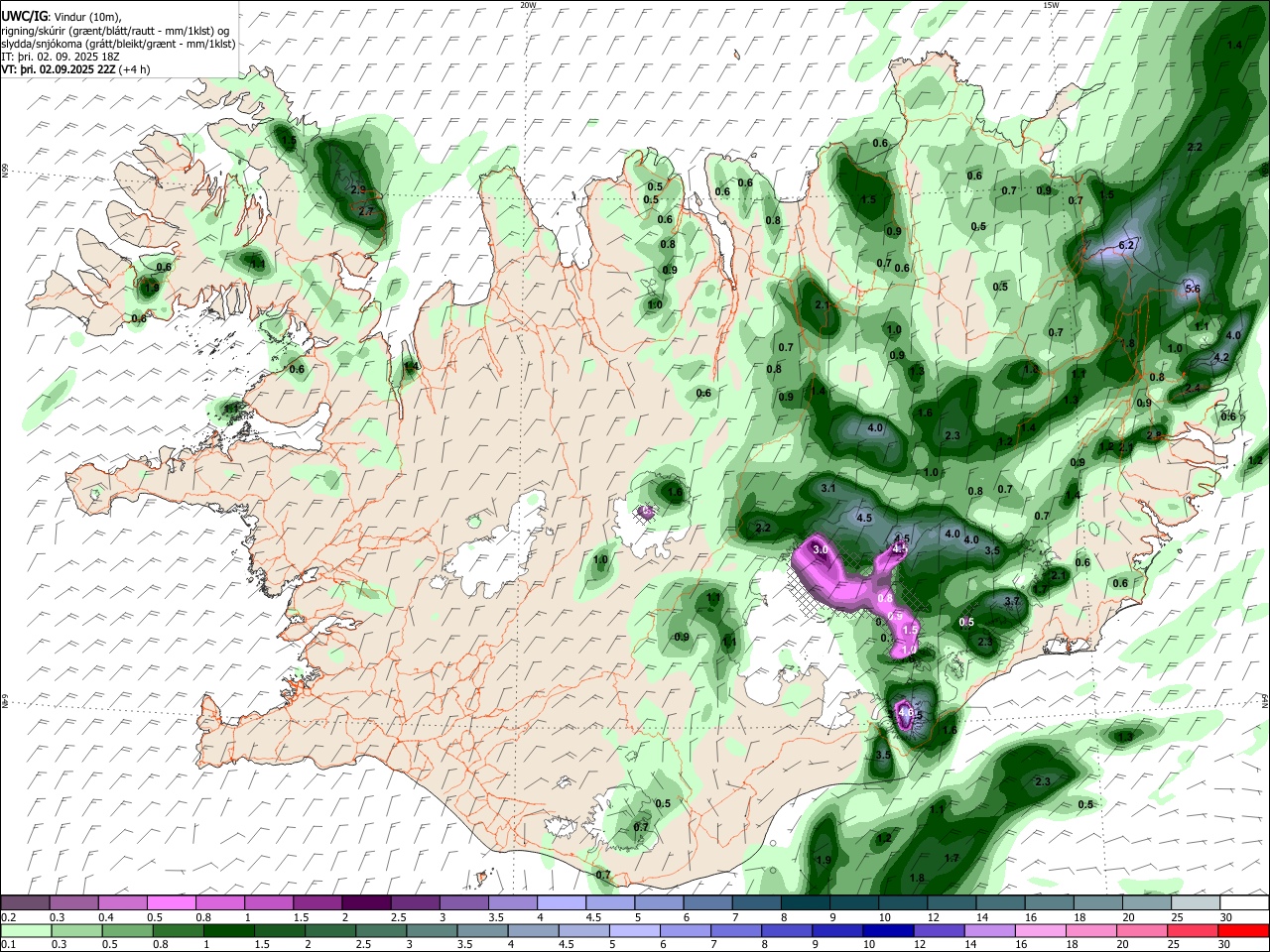
Task: Click the 12 label in the upper legend row
Action: click(934, 917)
